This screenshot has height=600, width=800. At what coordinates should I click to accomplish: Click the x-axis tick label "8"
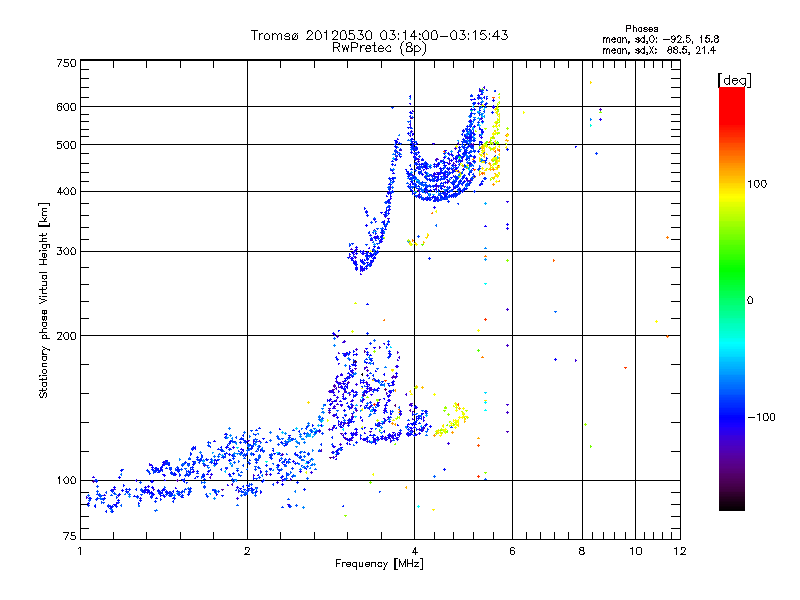[x=582, y=551]
